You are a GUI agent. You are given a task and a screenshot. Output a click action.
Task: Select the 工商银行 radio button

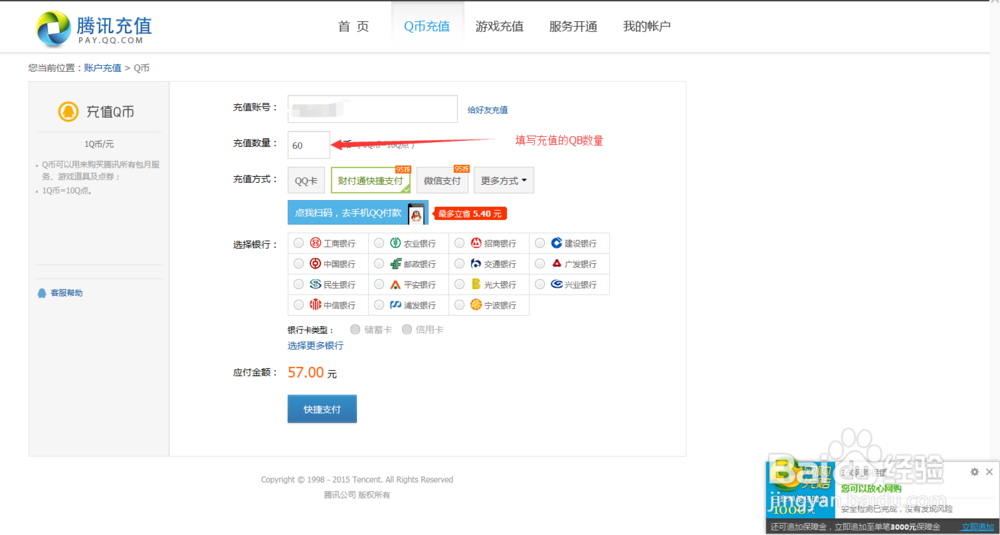298,243
